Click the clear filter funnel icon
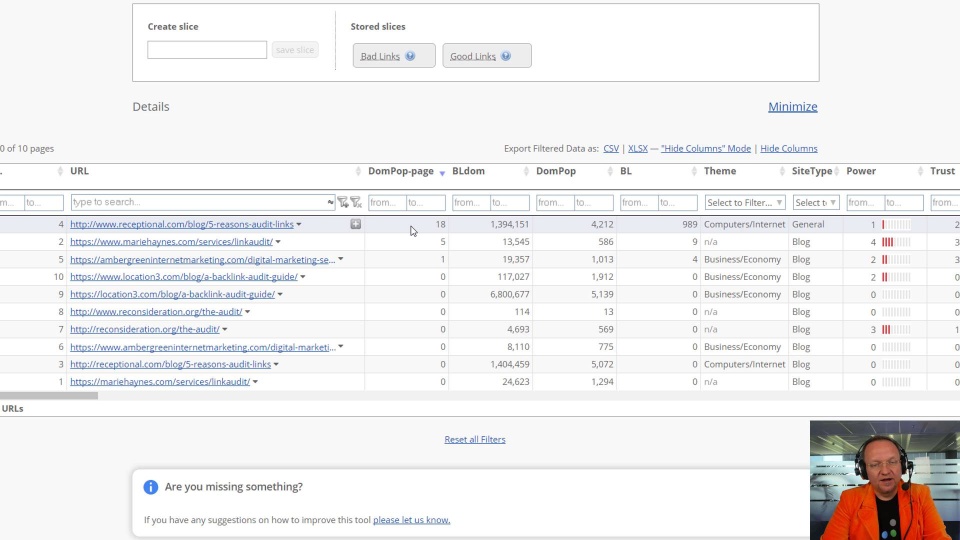This screenshot has width=960, height=540. 356,202
